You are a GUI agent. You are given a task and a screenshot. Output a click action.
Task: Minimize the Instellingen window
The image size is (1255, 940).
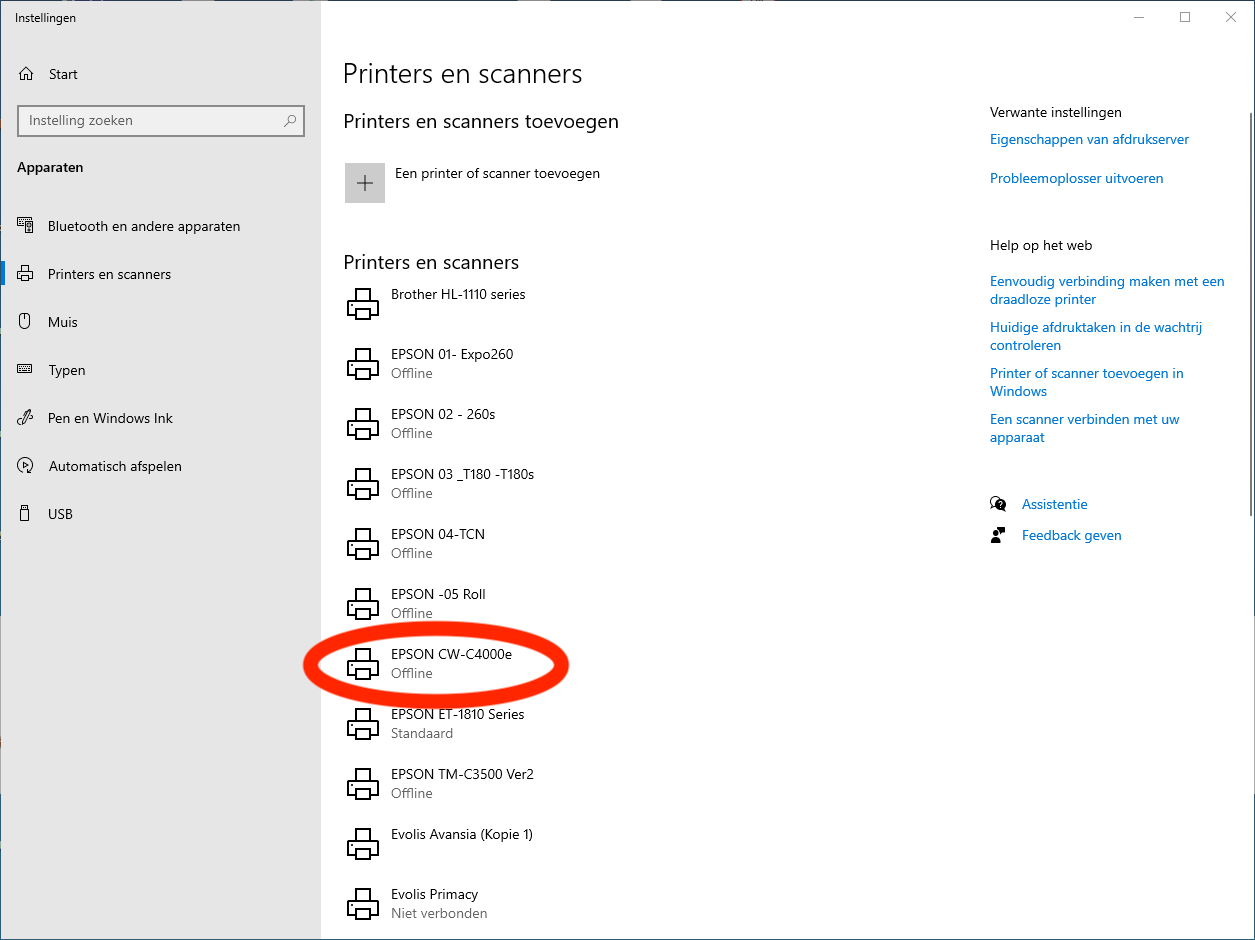pyautogui.click(x=1139, y=17)
